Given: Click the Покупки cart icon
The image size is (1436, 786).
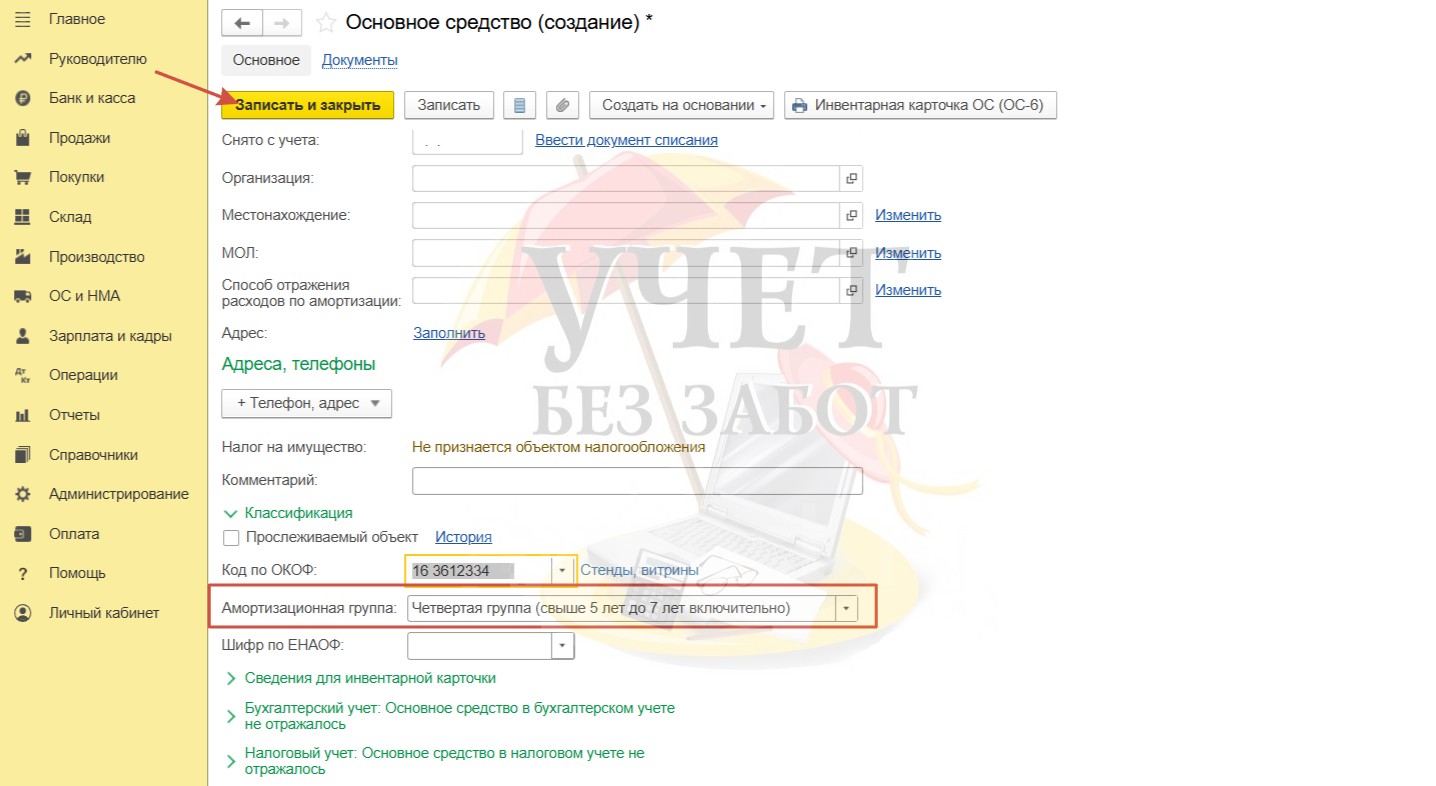Looking at the screenshot, I should click(x=23, y=177).
